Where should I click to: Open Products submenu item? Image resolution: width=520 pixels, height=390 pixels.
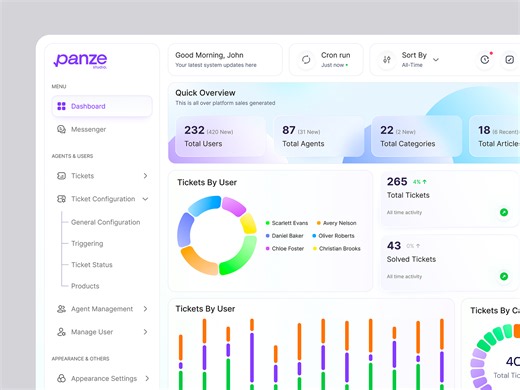[85, 286]
